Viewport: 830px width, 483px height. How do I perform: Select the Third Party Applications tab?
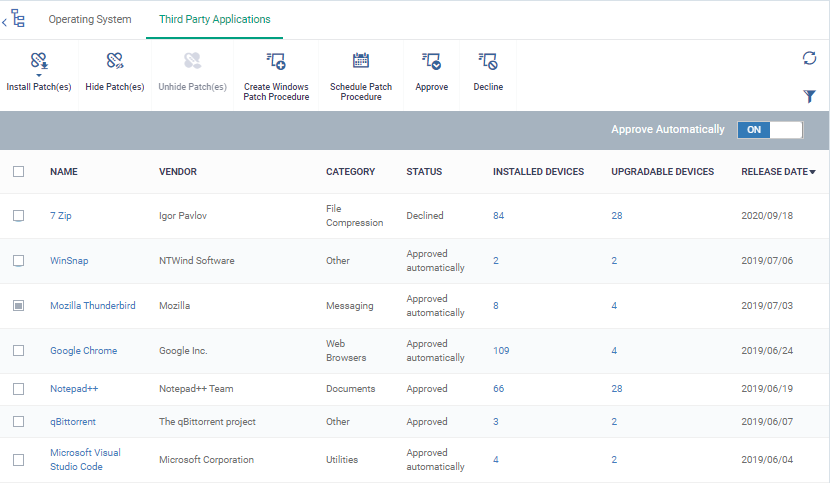click(x=214, y=19)
